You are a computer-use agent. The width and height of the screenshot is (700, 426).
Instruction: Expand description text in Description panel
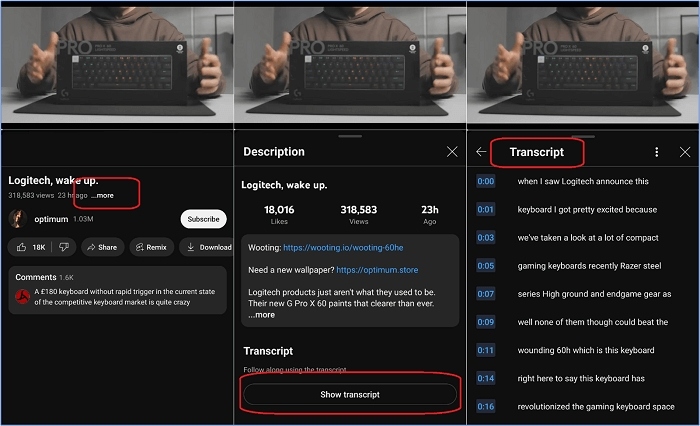(x=262, y=315)
